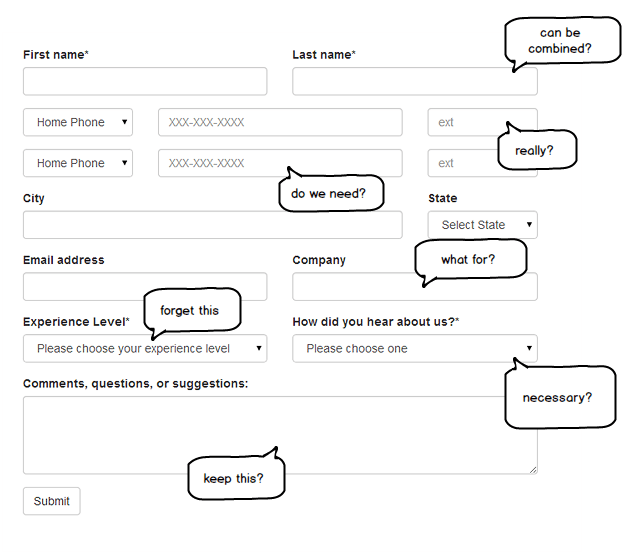632x552 pixels.
Task: Click the 'can be combined?' annotation bubble
Action: (x=559, y=41)
